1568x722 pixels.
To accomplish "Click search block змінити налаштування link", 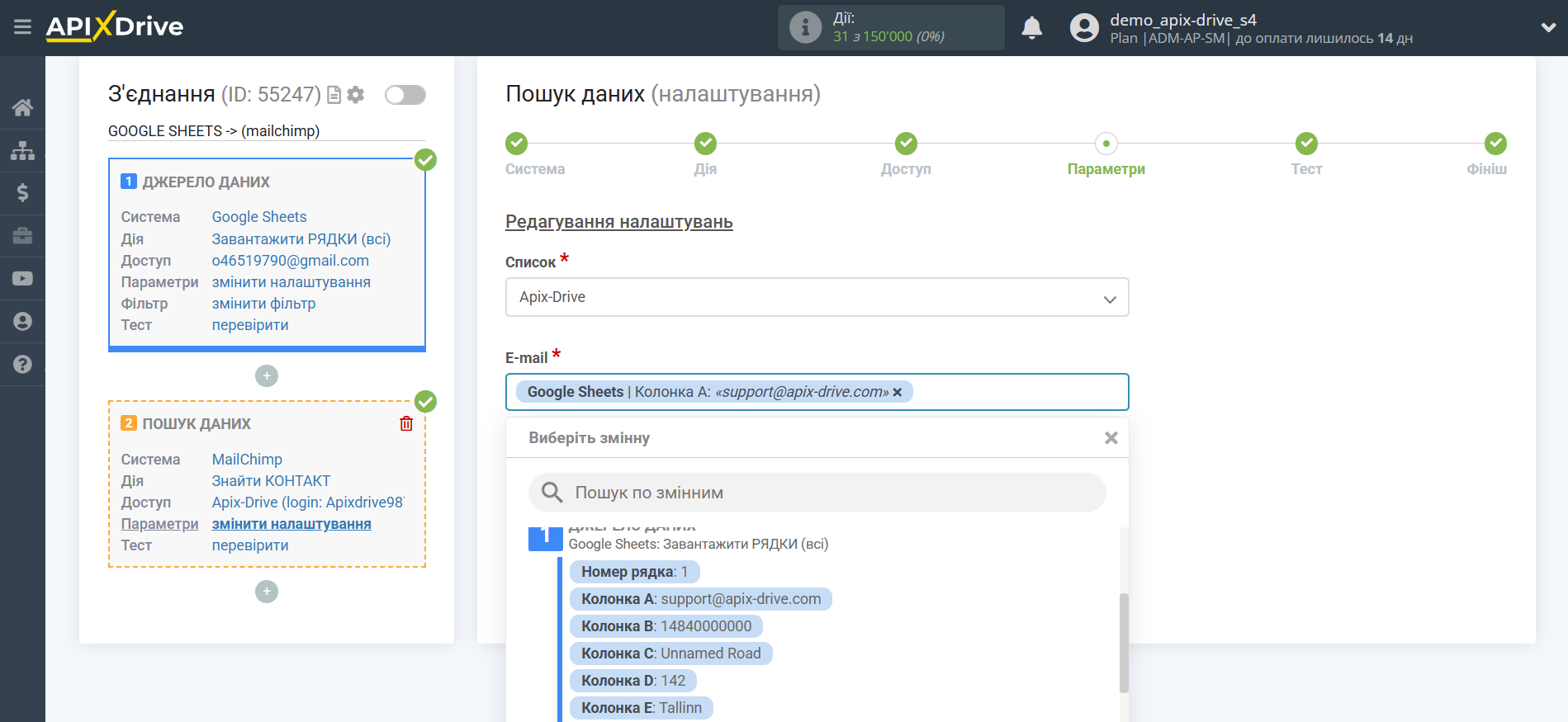I will click(291, 524).
